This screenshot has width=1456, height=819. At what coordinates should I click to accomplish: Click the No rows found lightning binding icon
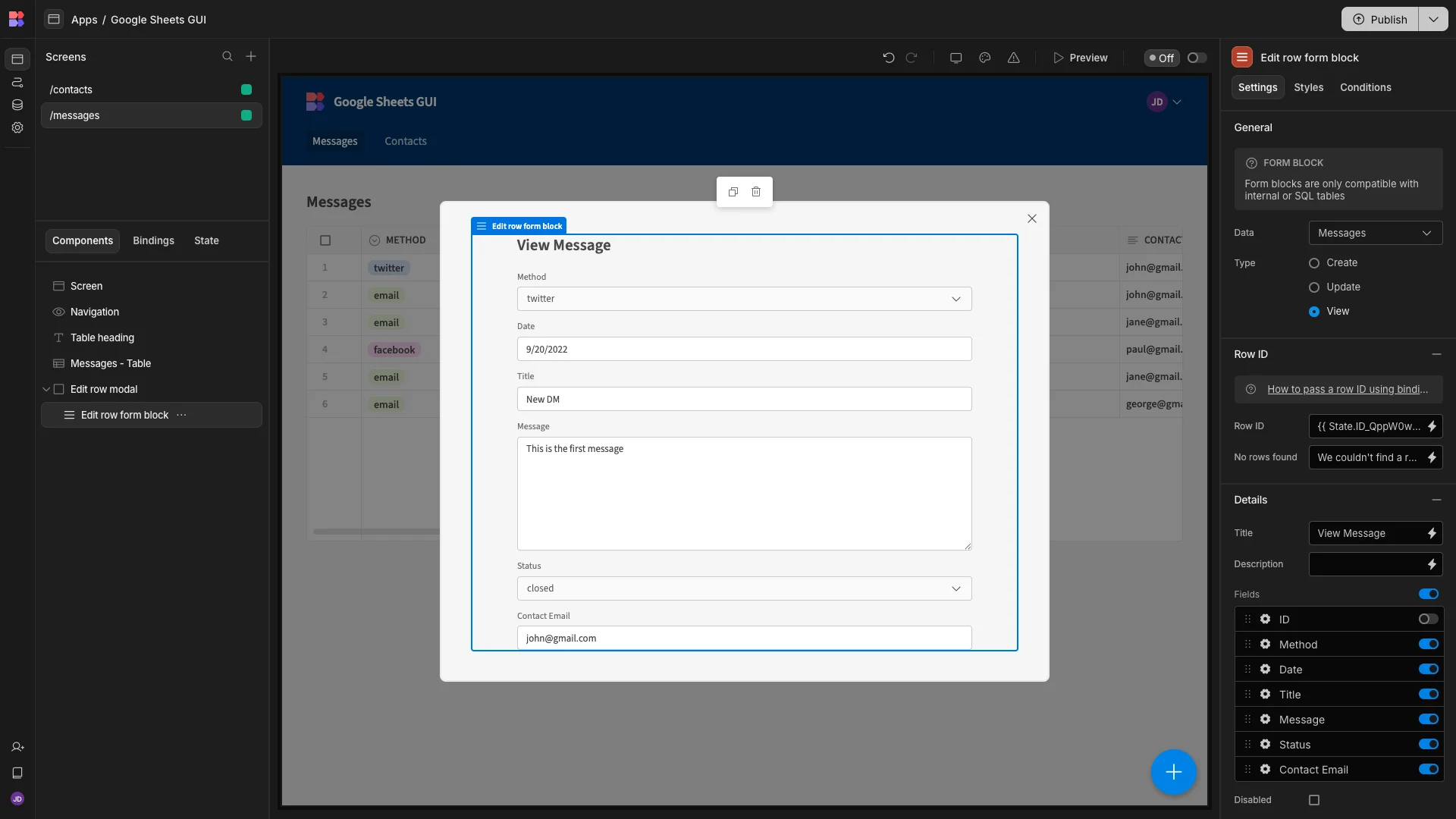coord(1432,457)
